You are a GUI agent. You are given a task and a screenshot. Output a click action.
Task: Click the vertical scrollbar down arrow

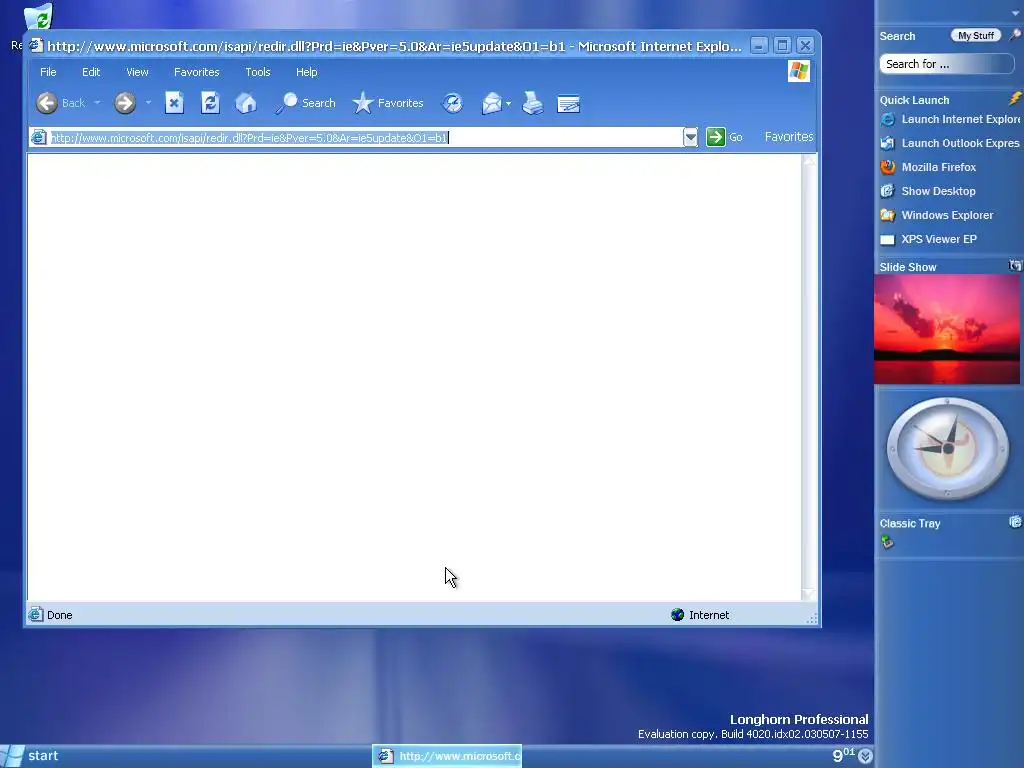(x=809, y=593)
